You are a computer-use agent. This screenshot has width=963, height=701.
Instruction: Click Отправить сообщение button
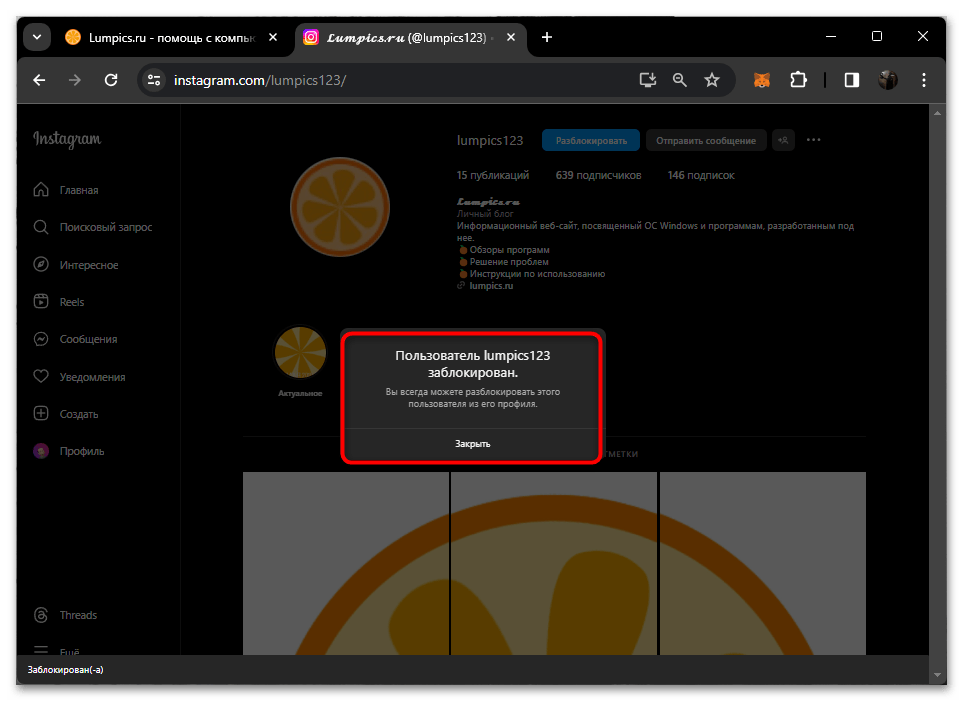click(706, 140)
